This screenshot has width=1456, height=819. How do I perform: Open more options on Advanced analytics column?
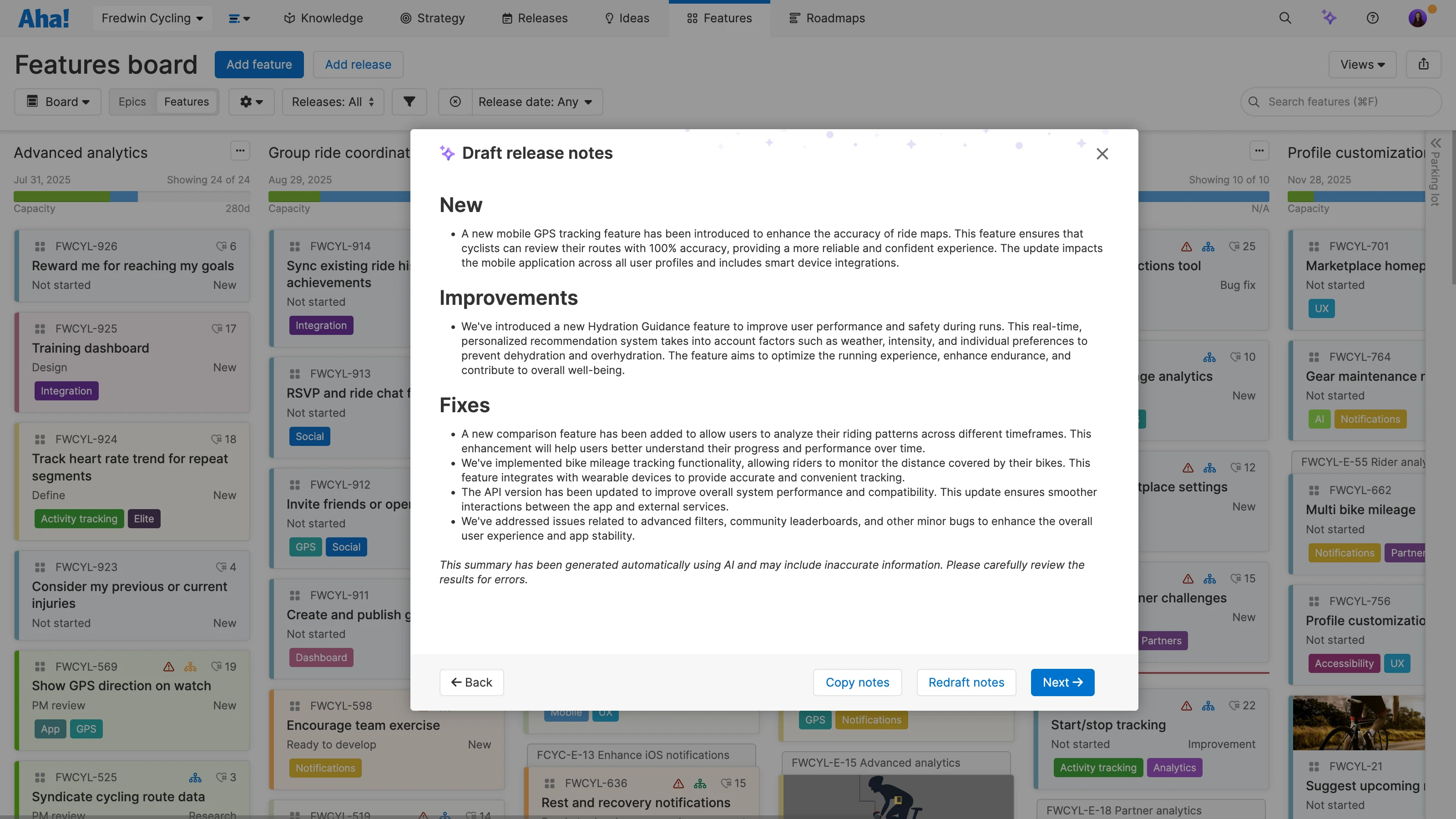[240, 151]
